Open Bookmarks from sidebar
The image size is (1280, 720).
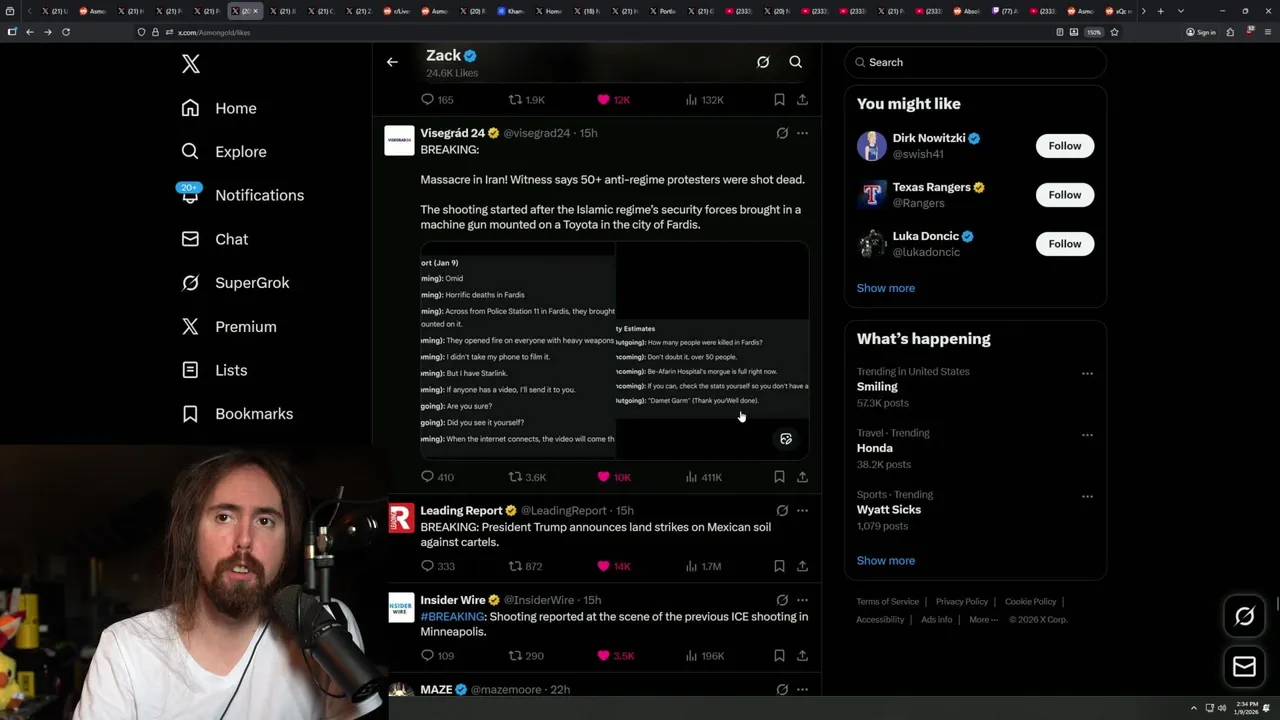pyautogui.click(x=237, y=414)
